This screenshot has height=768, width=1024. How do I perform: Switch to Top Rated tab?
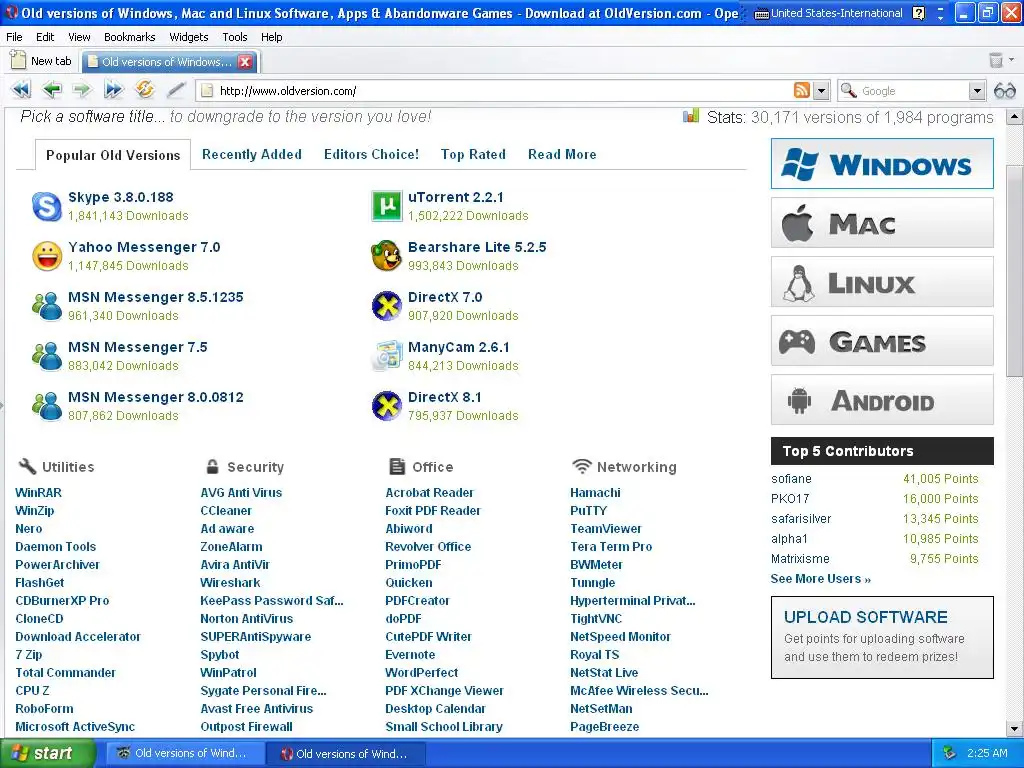(473, 154)
